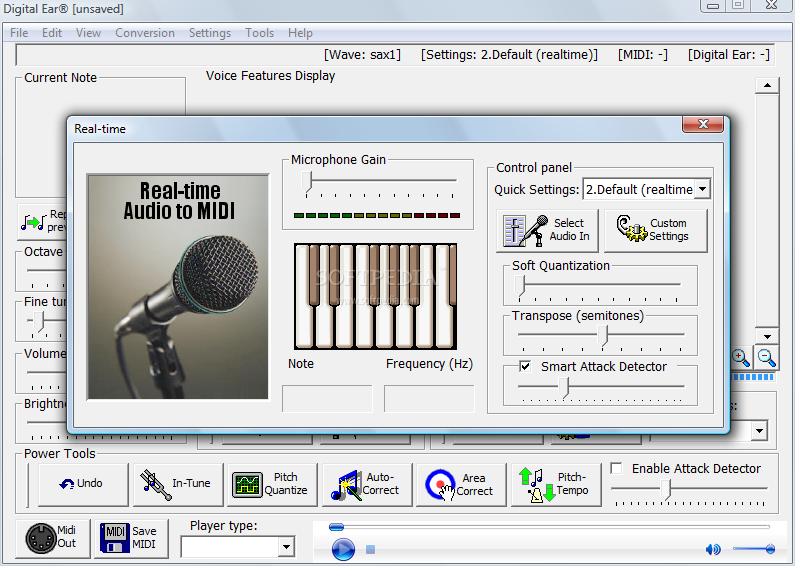Image resolution: width=795 pixels, height=566 pixels.
Task: Open the Tools menu
Action: pos(260,33)
